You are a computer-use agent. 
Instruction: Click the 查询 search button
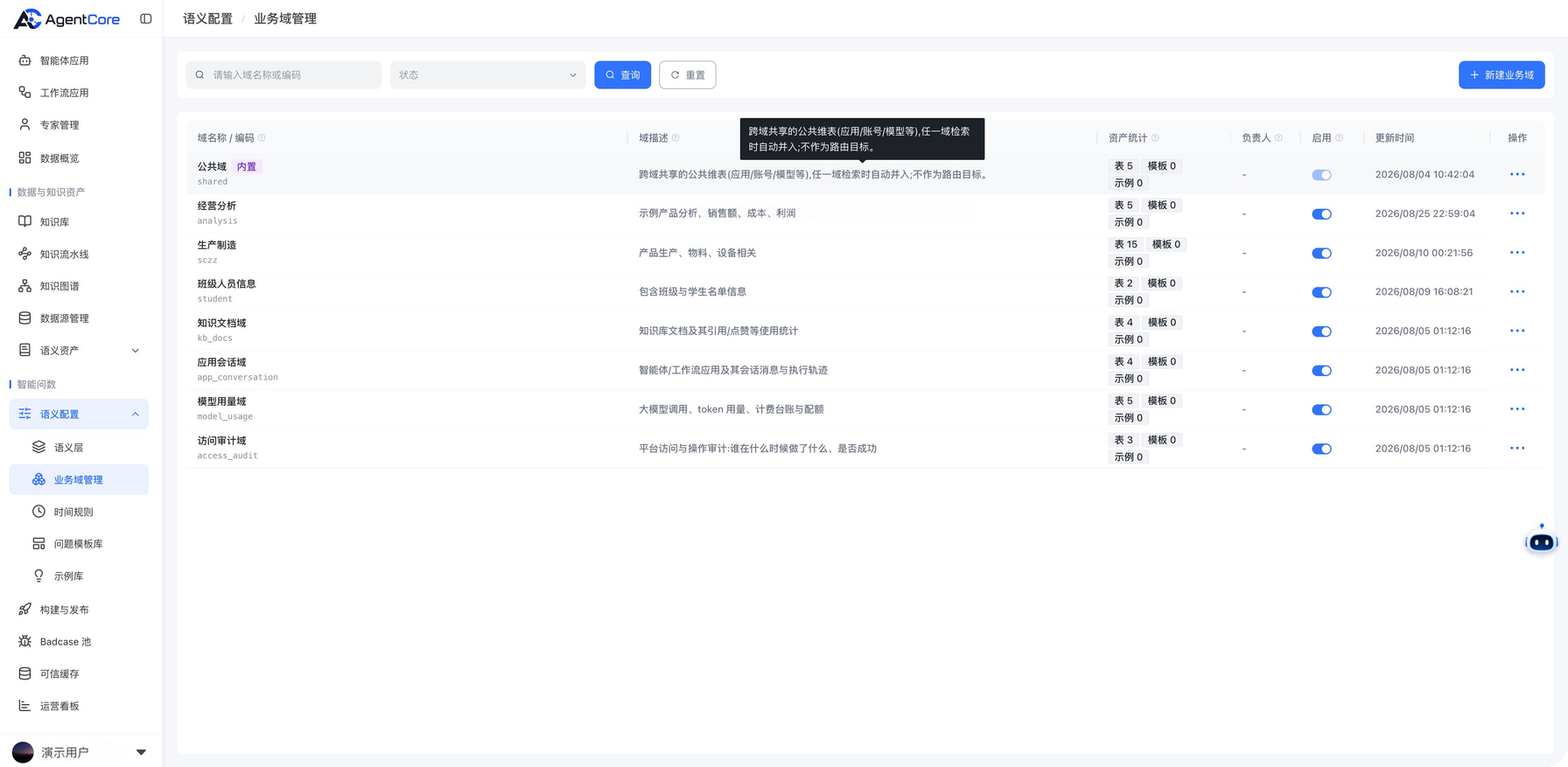pos(622,75)
